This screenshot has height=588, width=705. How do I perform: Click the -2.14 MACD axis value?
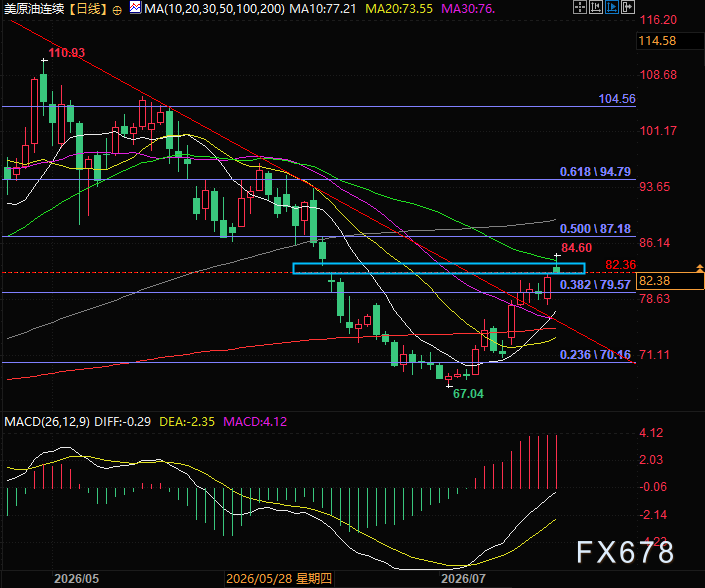[653, 515]
